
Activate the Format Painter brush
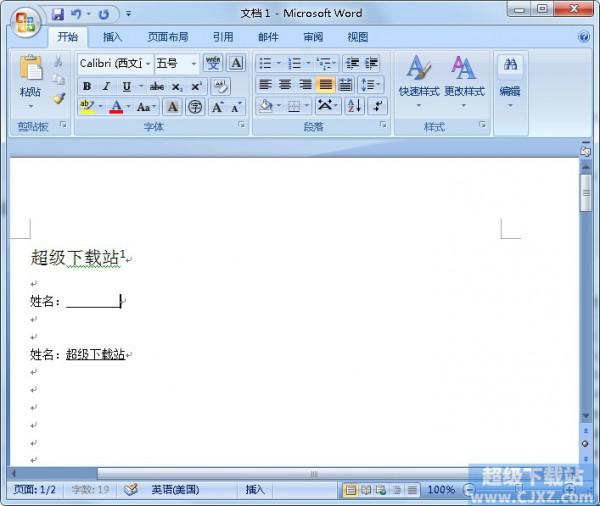59,98
